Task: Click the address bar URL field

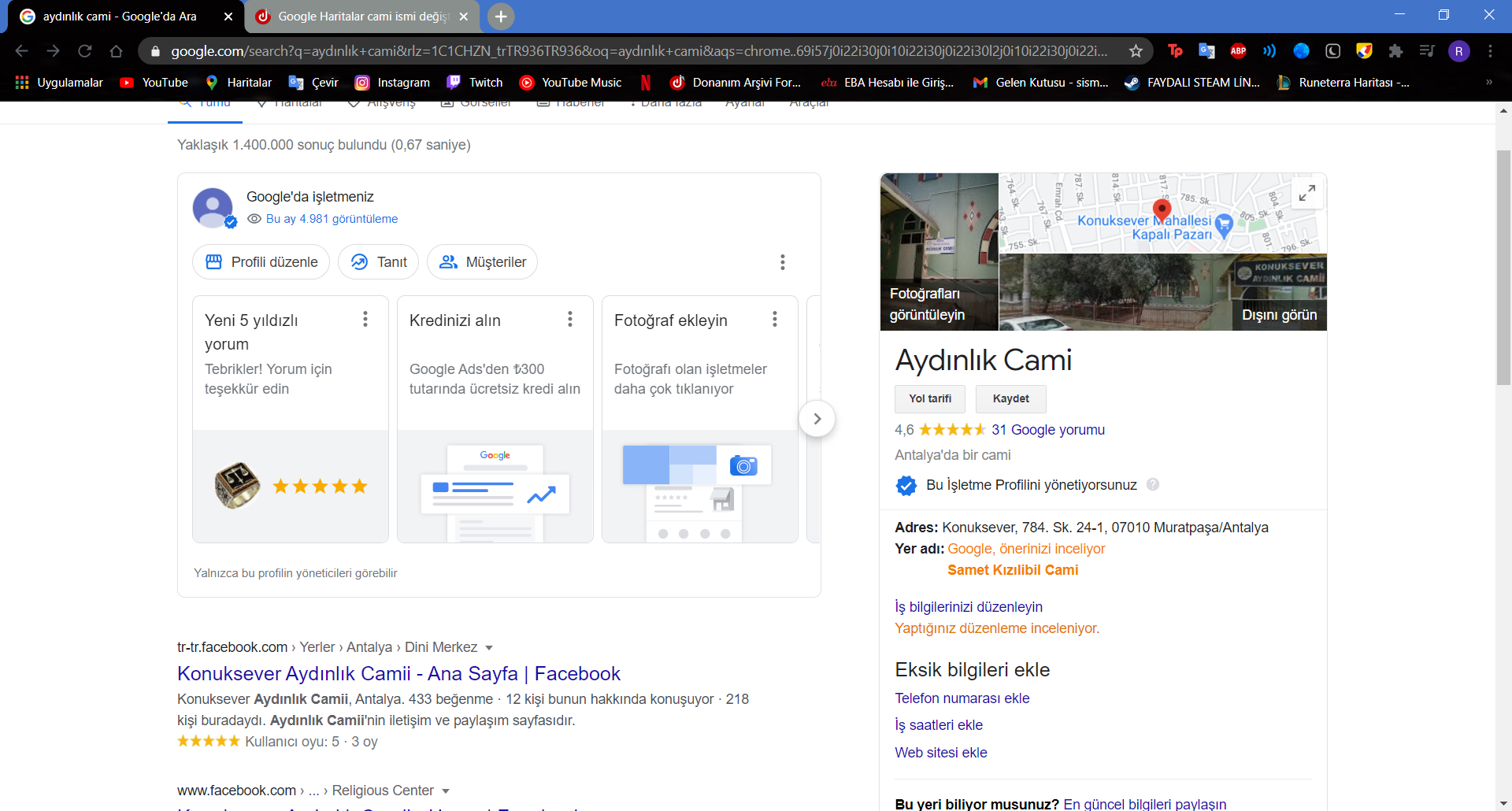Action: [x=638, y=51]
